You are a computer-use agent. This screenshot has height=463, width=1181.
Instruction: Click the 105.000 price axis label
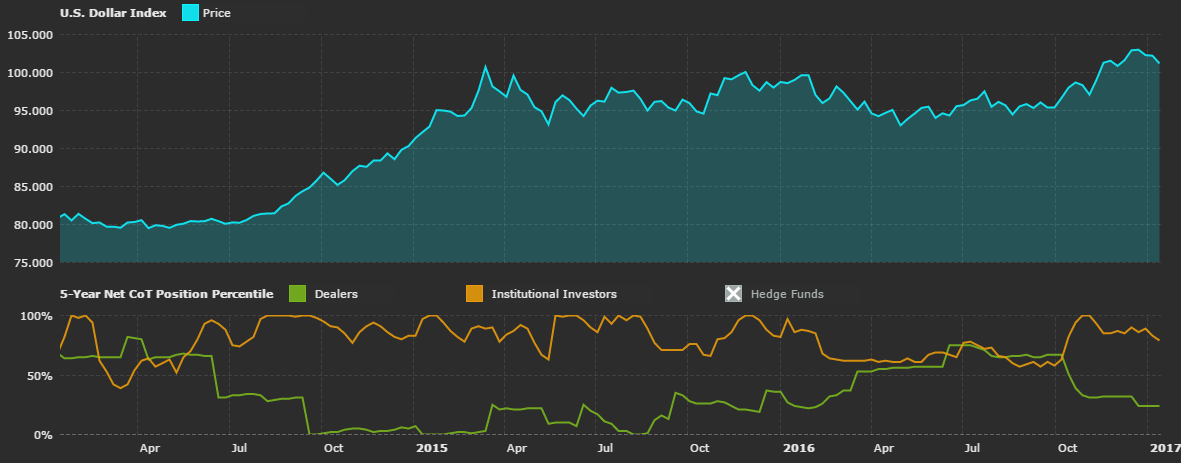pos(29,35)
